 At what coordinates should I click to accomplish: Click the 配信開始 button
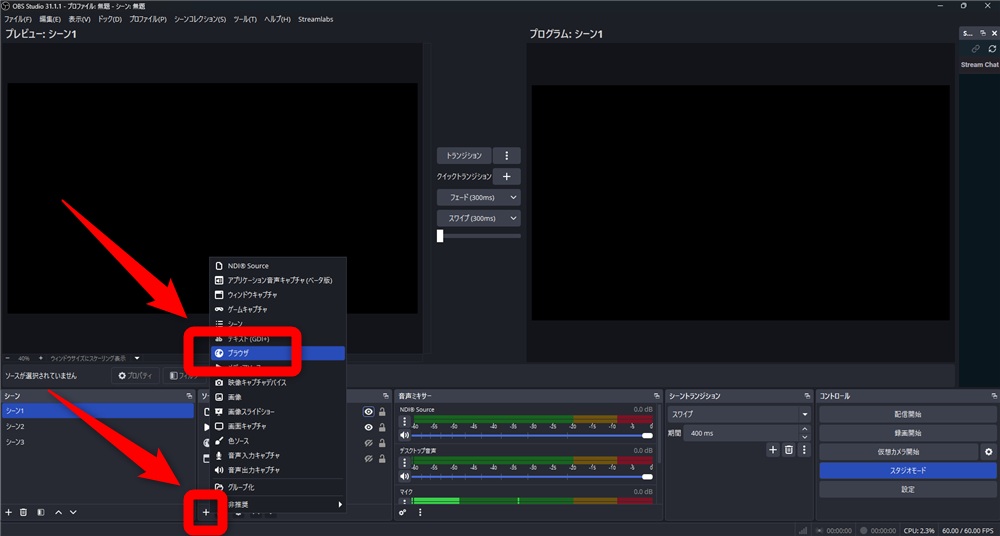907,414
